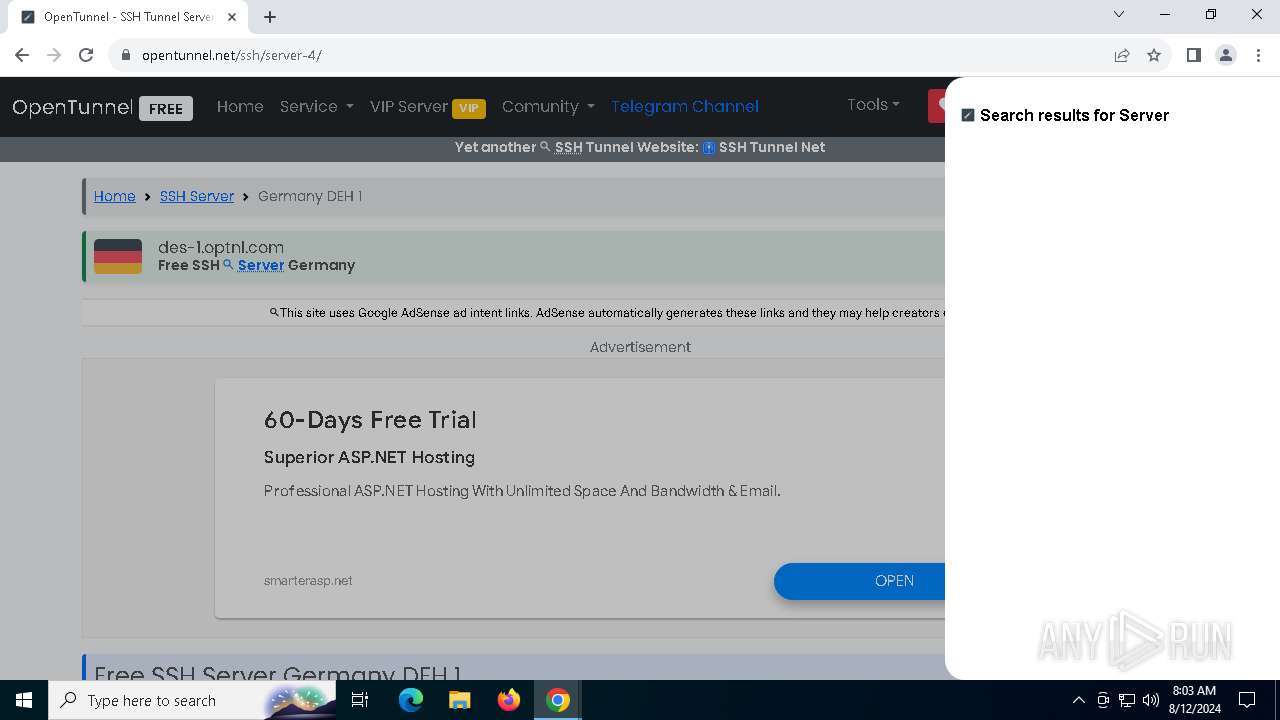Click the smarterasp.net ad URL
This screenshot has width=1280, height=720.
308,580
